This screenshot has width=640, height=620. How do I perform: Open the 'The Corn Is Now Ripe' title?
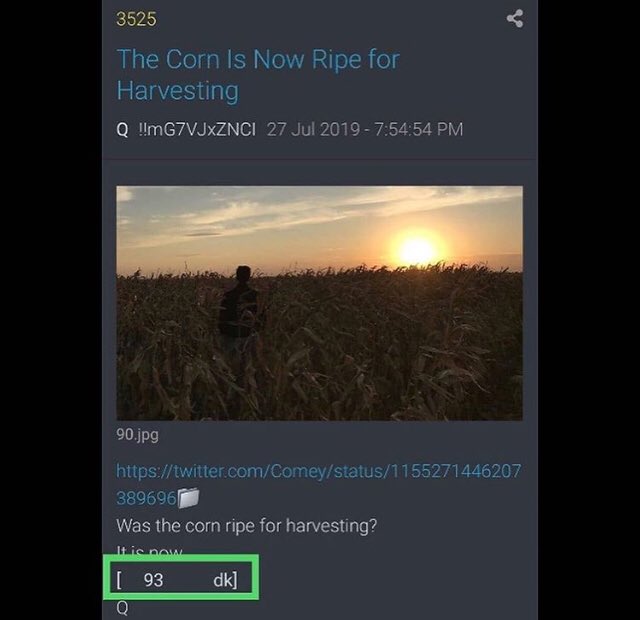click(257, 59)
